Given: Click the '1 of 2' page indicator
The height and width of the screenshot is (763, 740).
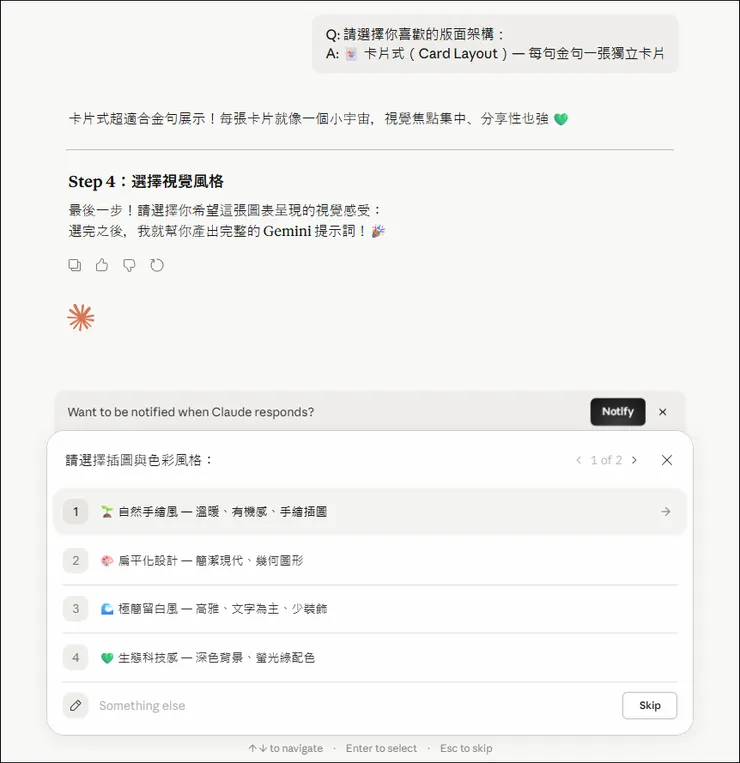Looking at the screenshot, I should pos(606,460).
